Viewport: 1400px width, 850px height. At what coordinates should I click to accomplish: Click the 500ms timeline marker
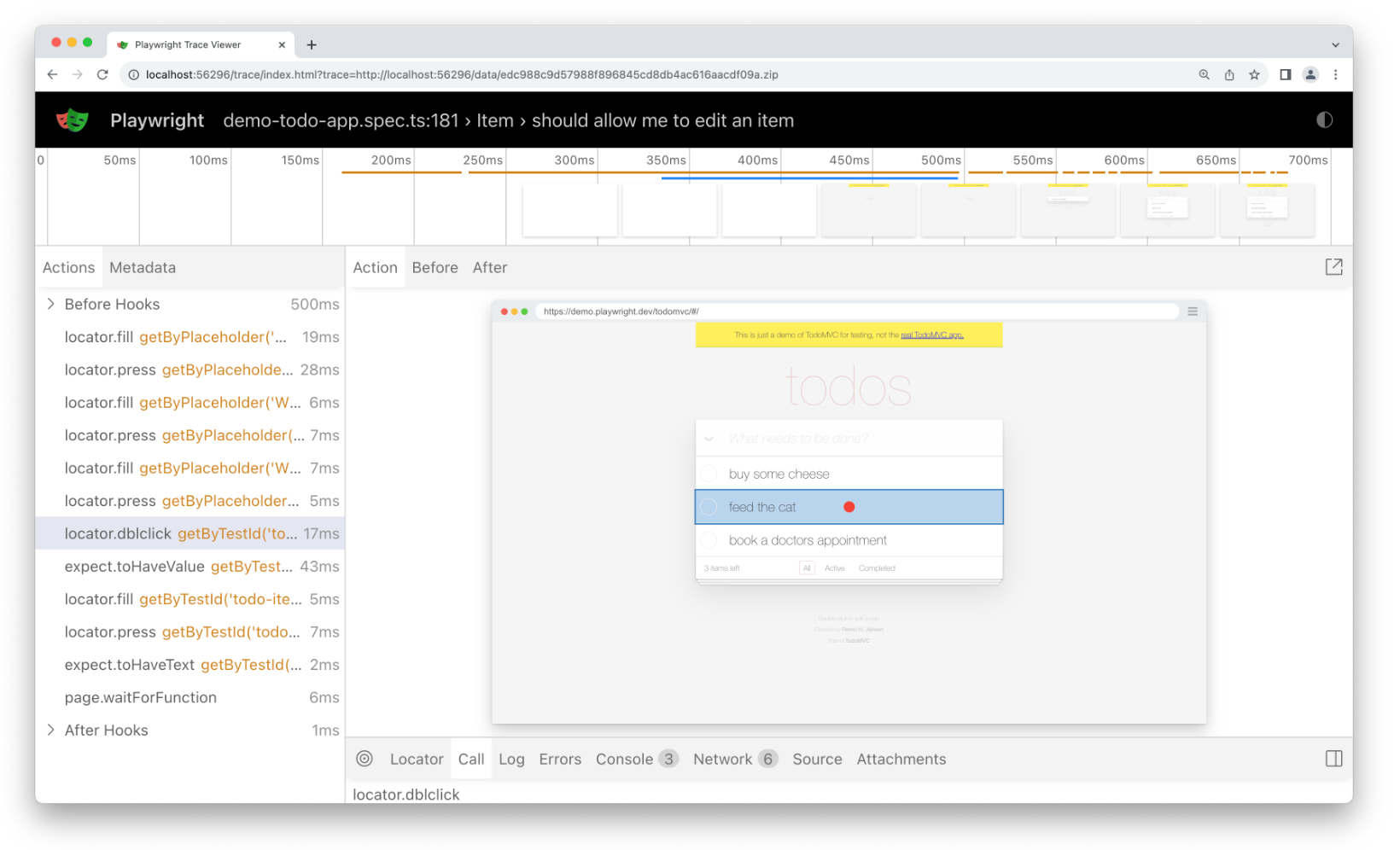click(941, 160)
